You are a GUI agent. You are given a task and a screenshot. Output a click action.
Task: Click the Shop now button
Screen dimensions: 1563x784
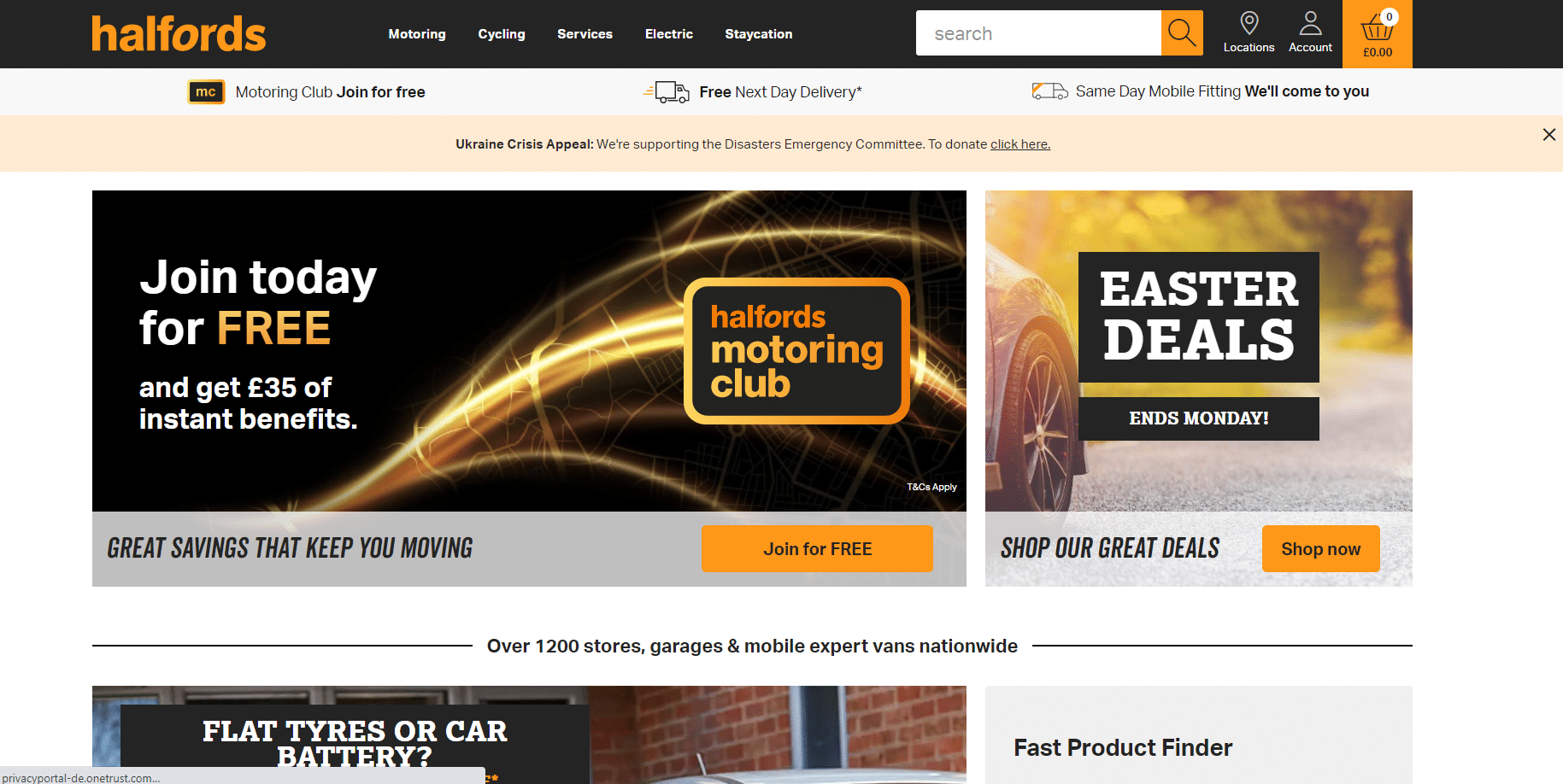1320,549
